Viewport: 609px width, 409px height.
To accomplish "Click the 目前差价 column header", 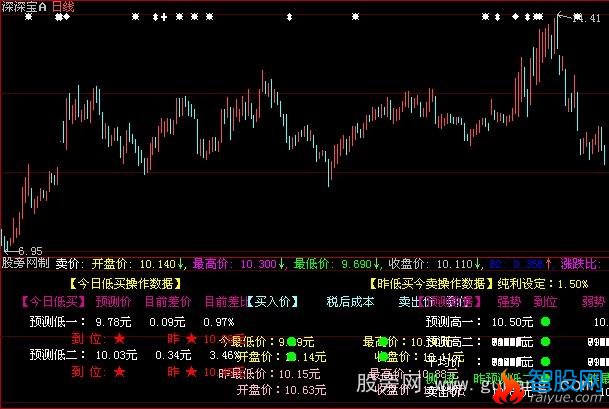I will [168, 302].
